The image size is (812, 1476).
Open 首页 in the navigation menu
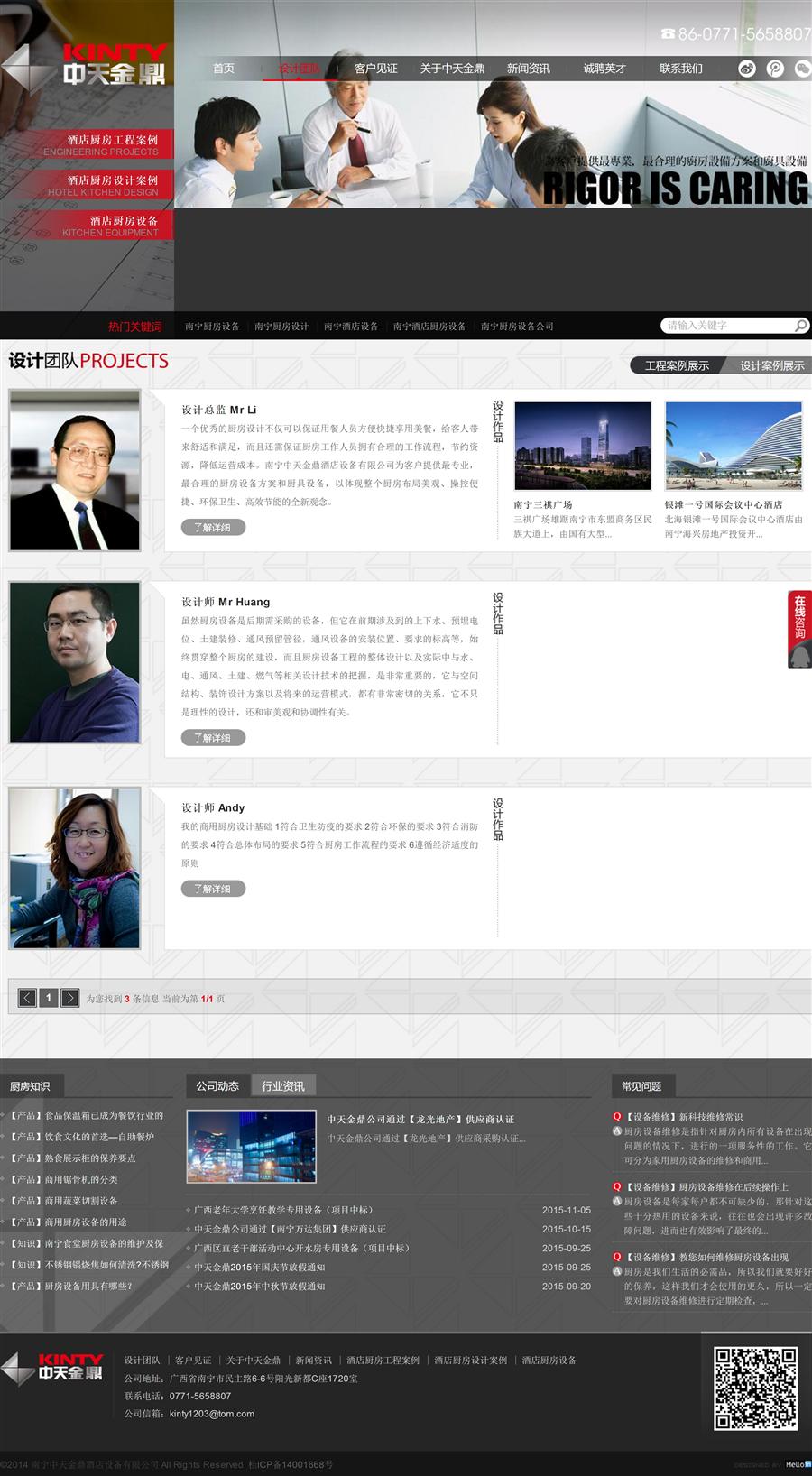(x=224, y=69)
